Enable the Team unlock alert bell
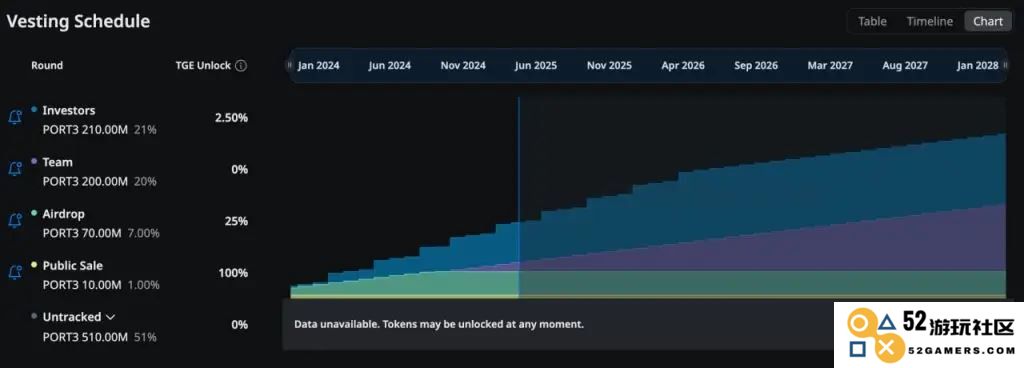 [x=15, y=169]
